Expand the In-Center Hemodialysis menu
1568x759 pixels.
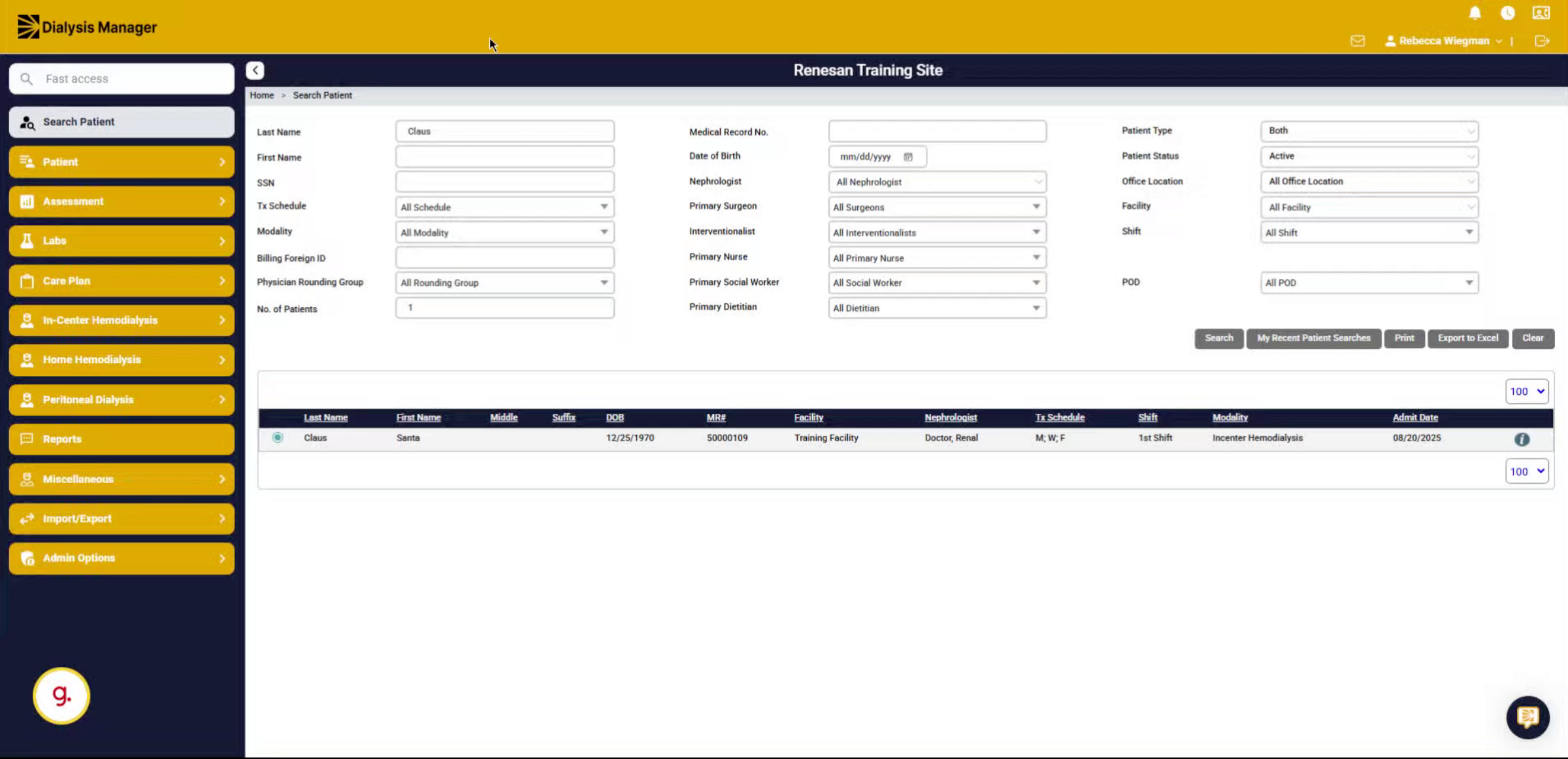[x=122, y=320]
